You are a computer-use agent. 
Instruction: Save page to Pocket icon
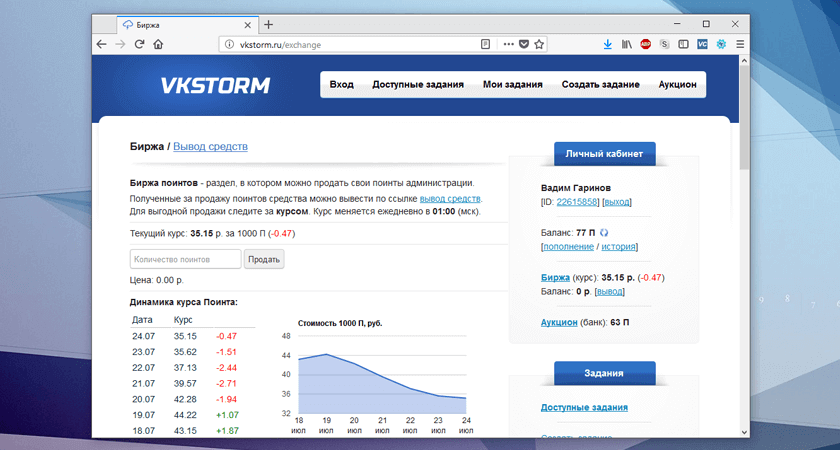click(x=524, y=44)
